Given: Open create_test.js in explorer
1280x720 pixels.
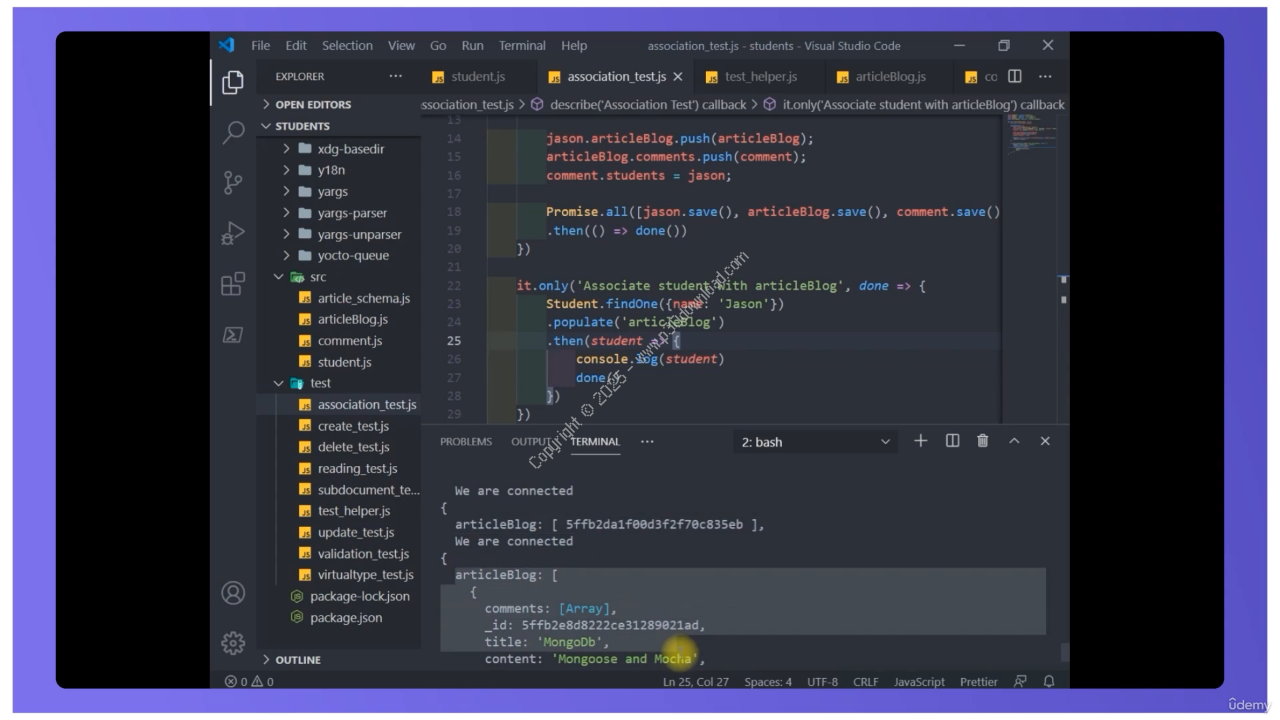Looking at the screenshot, I should [353, 426].
